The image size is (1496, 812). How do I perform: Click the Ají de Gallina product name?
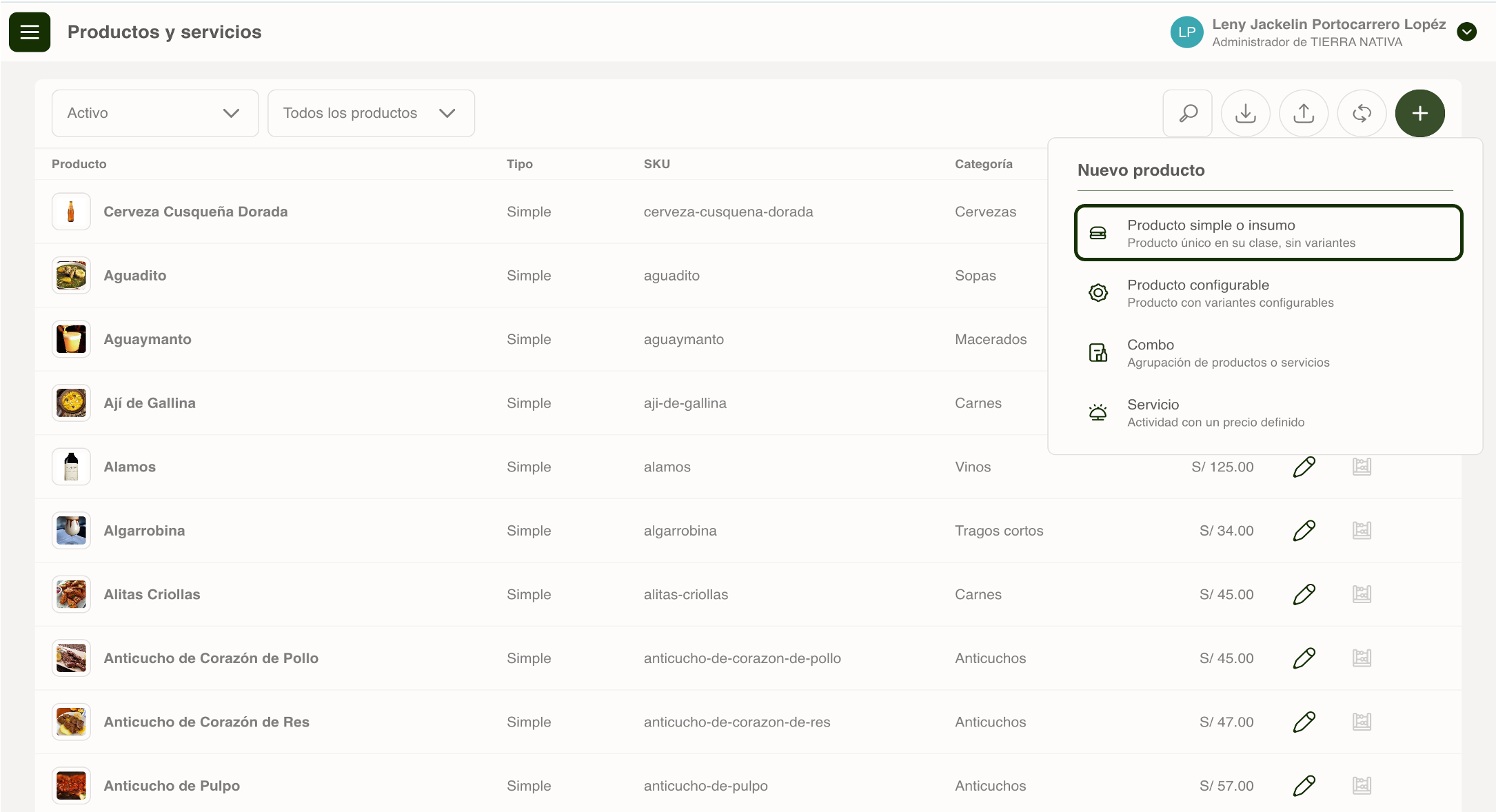[150, 403]
